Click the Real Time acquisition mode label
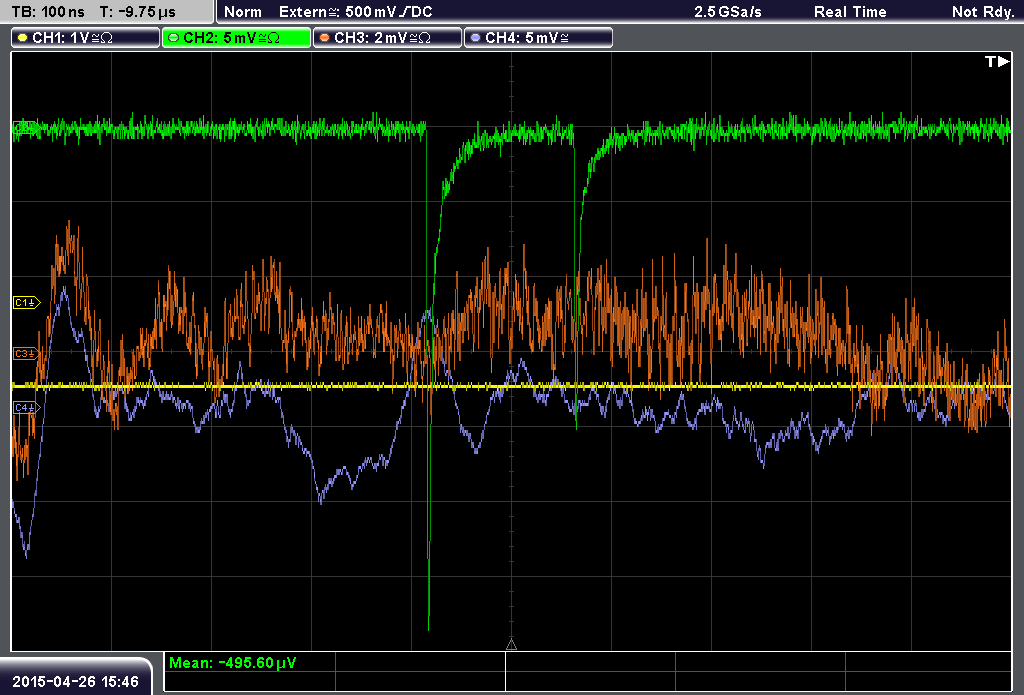Image resolution: width=1024 pixels, height=695 pixels. [x=850, y=12]
